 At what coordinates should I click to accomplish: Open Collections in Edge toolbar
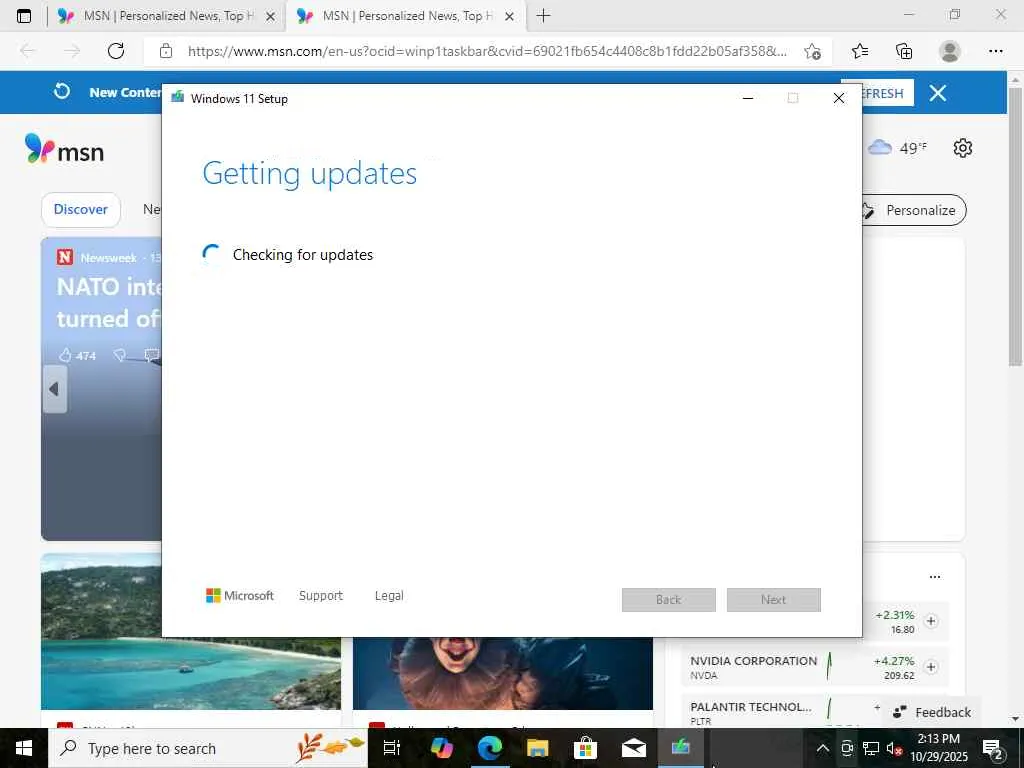pyautogui.click(x=904, y=51)
